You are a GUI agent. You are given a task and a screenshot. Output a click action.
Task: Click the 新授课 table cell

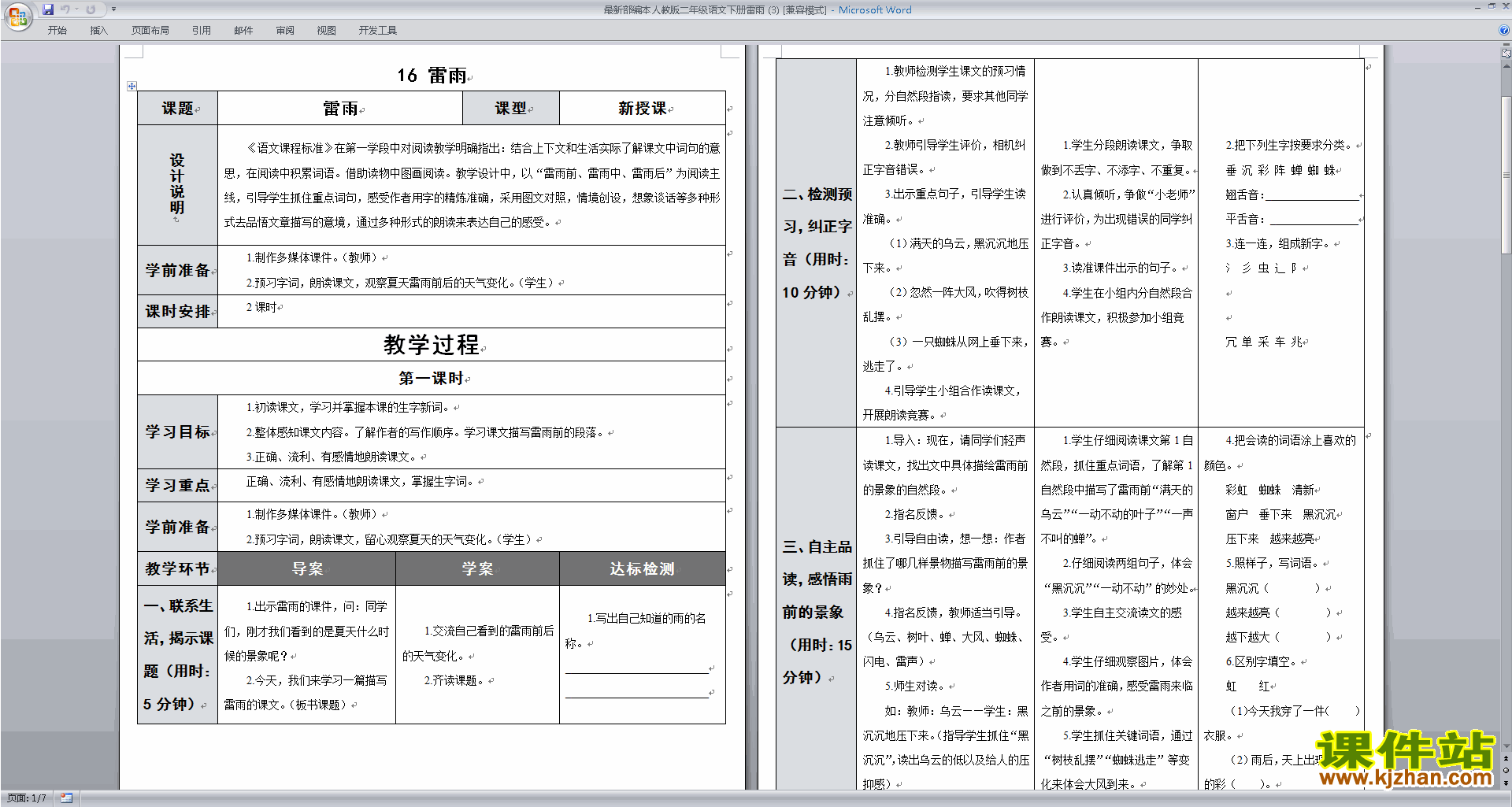point(643,109)
